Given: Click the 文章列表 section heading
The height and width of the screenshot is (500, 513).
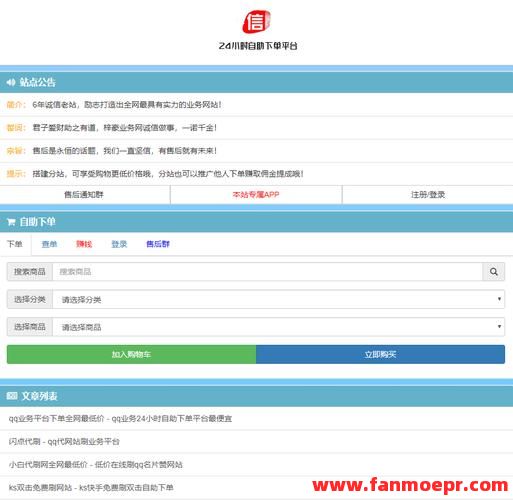Looking at the screenshot, I should (x=39, y=396).
